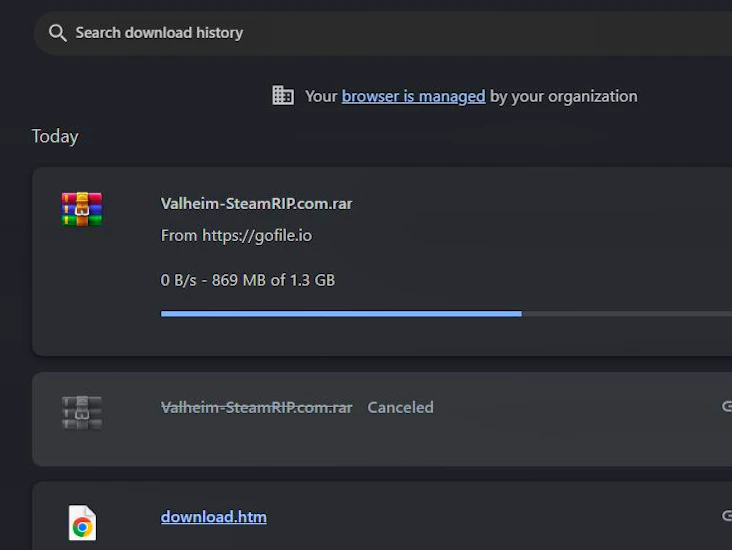The height and width of the screenshot is (550, 732).
Task: Click the Today date heading
Action: 55,136
